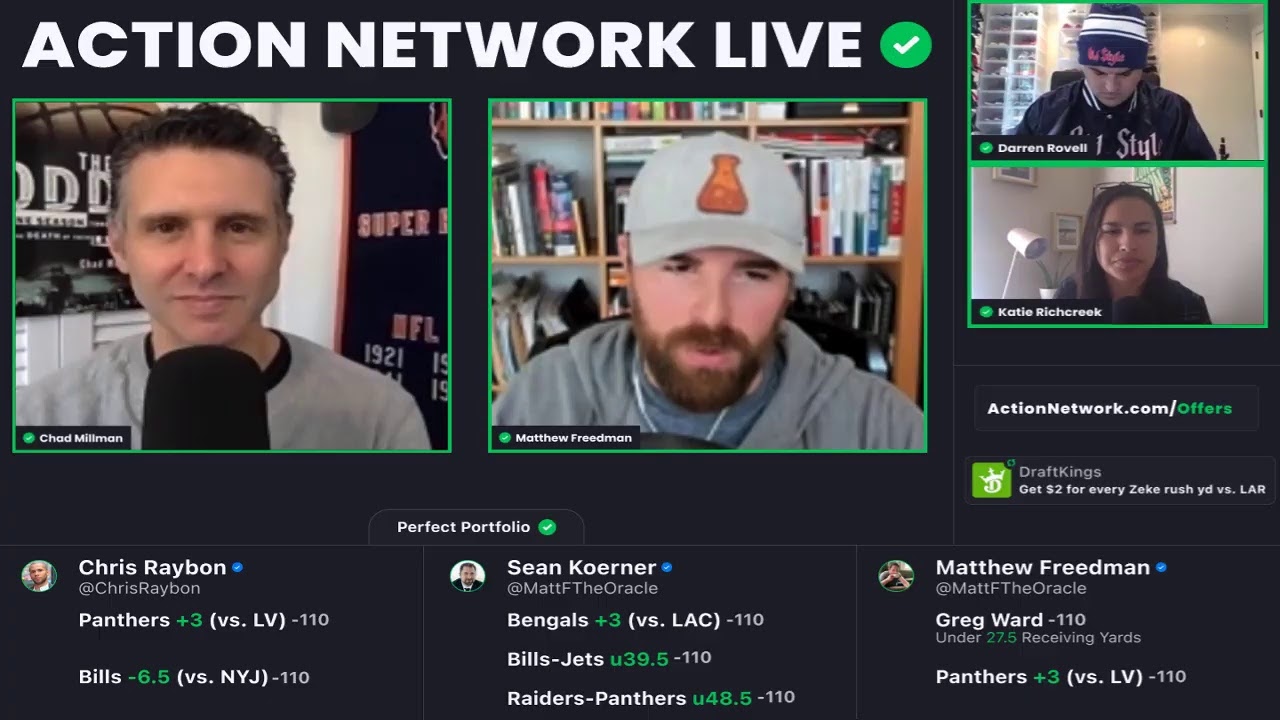This screenshot has height=720, width=1280.
Task: Click the green check on Chad Millman's label
Action: coord(29,438)
